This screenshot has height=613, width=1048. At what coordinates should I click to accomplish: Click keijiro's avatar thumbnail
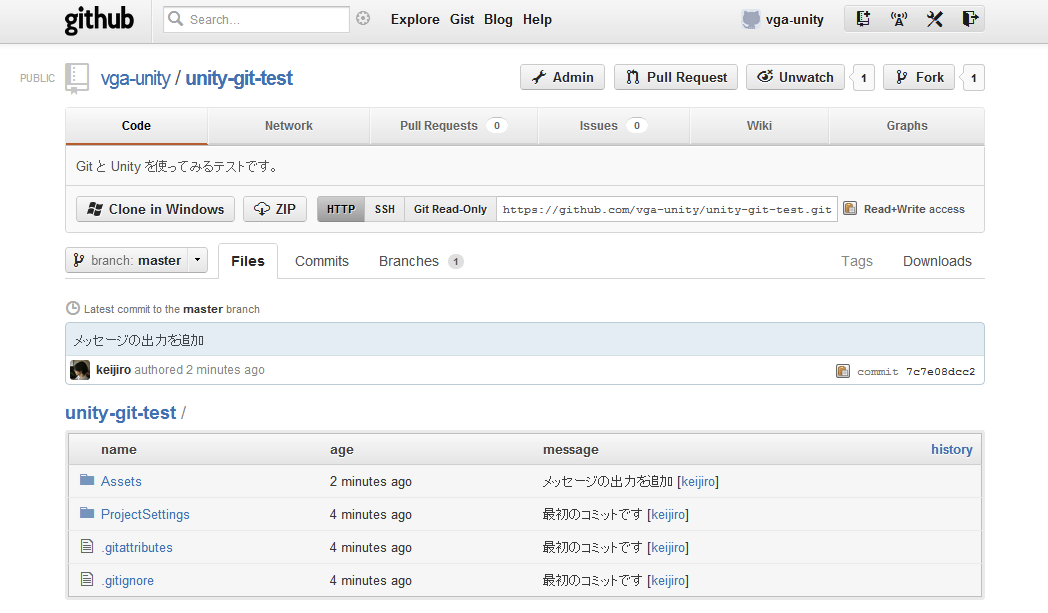tap(80, 370)
